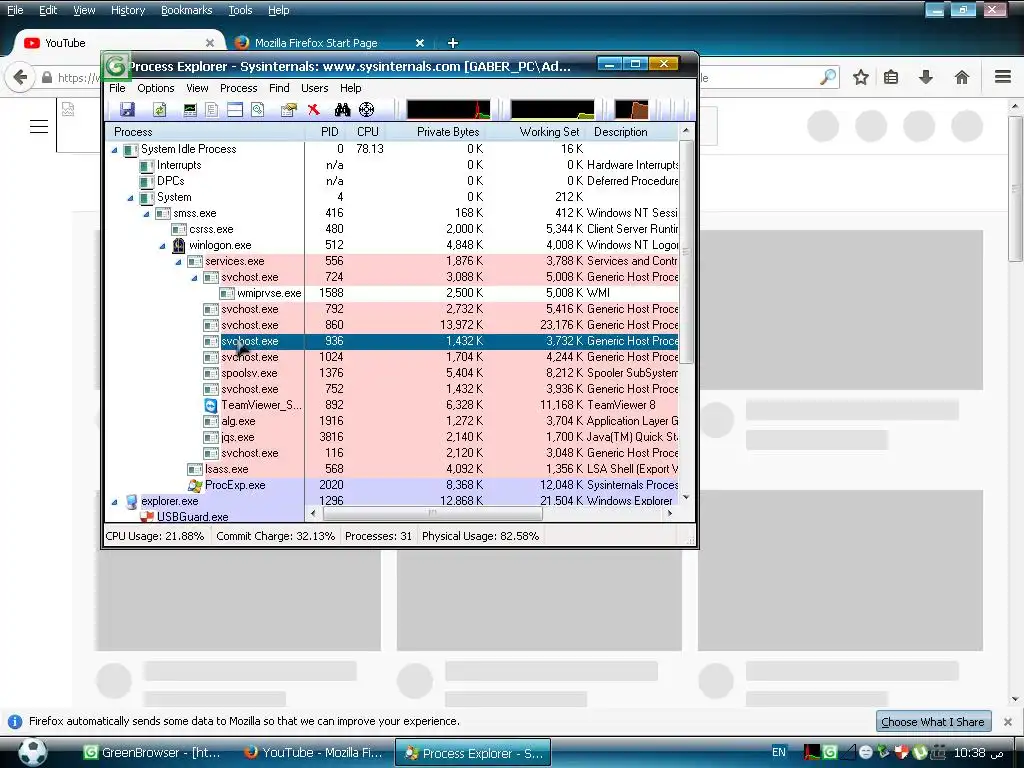Click the red shield USBGuard tray icon
The height and width of the screenshot is (768, 1024).
click(x=902, y=752)
